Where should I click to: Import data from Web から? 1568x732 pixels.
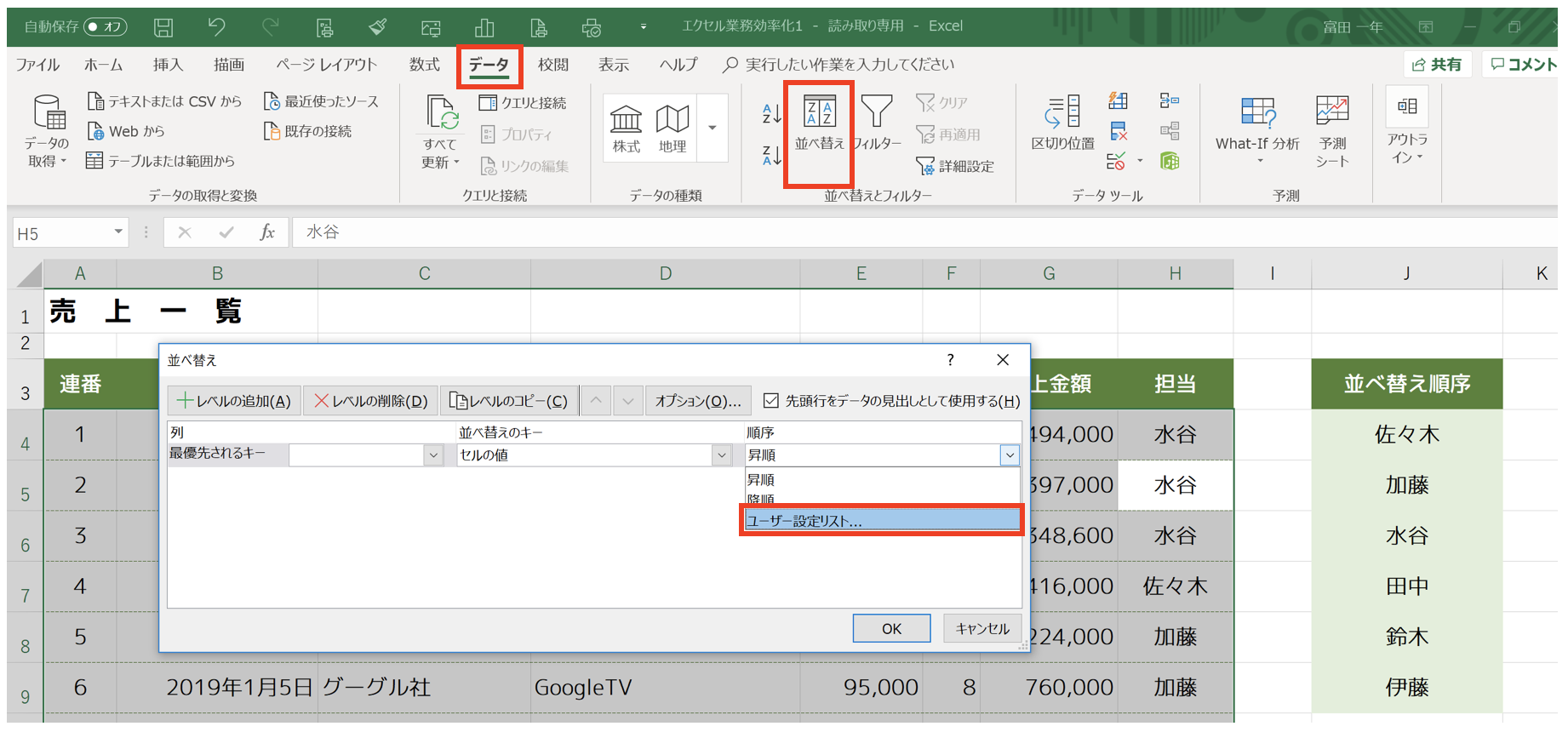coord(126,131)
